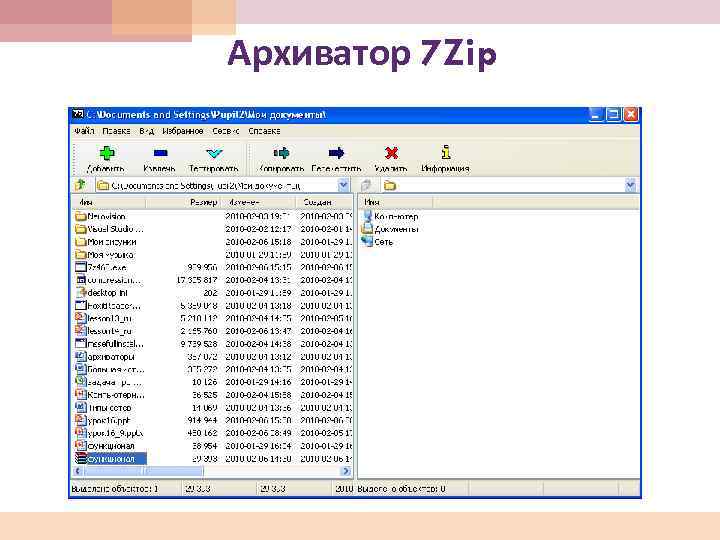Click the left scroll arrow of horizontal scrollbar

coord(78,471)
